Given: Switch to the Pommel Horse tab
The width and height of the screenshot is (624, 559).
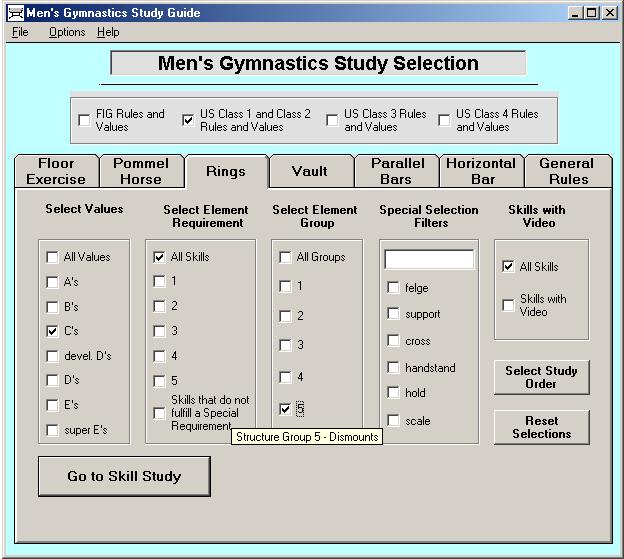Looking at the screenshot, I should [141, 171].
